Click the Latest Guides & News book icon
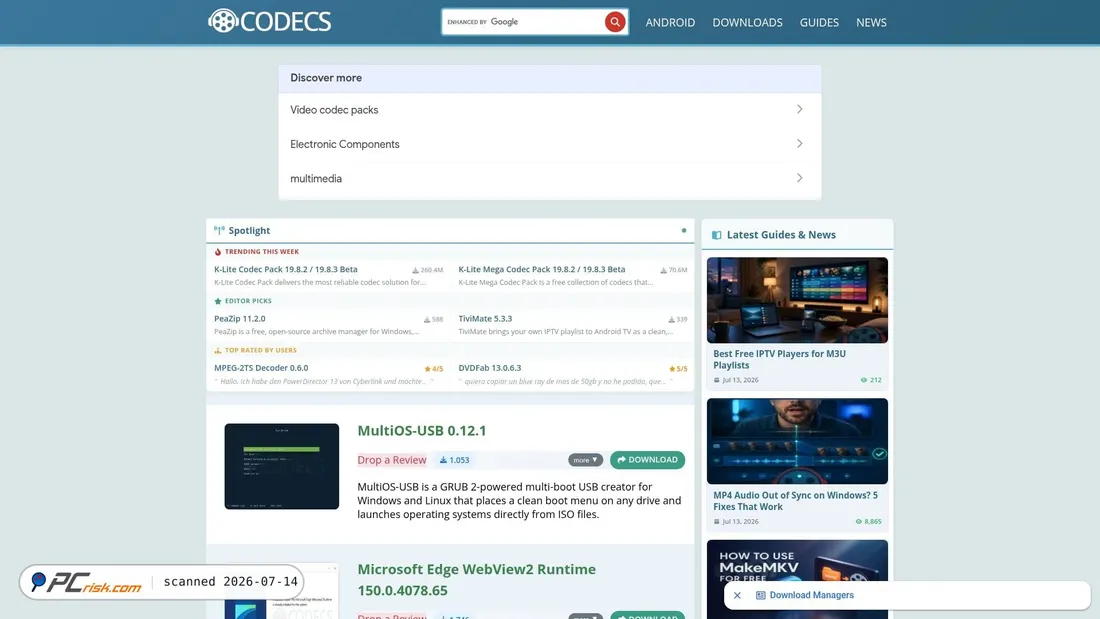This screenshot has width=1100, height=619. (x=716, y=235)
